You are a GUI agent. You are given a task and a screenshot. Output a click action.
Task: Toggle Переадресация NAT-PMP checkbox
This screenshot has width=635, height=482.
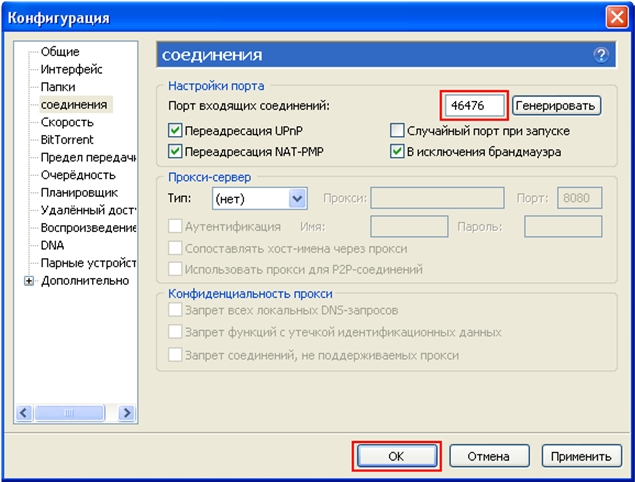click(176, 152)
